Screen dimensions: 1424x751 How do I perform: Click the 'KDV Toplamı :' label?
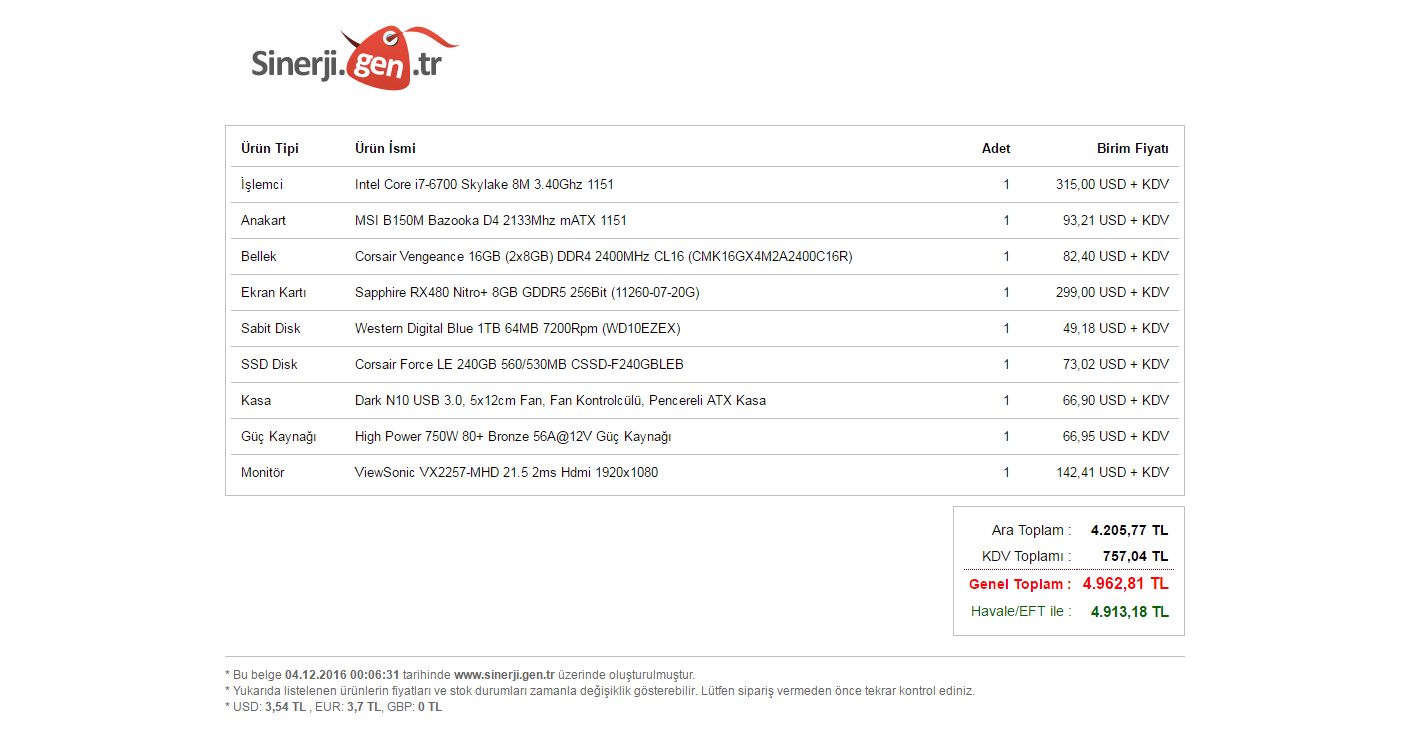point(1027,557)
